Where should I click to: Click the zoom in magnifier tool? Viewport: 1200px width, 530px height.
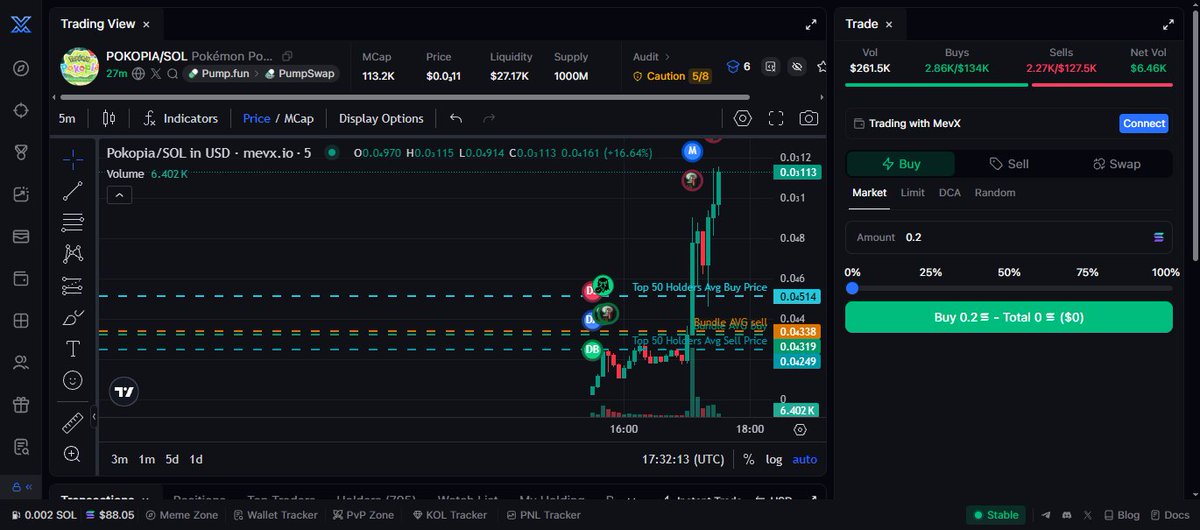[x=73, y=454]
